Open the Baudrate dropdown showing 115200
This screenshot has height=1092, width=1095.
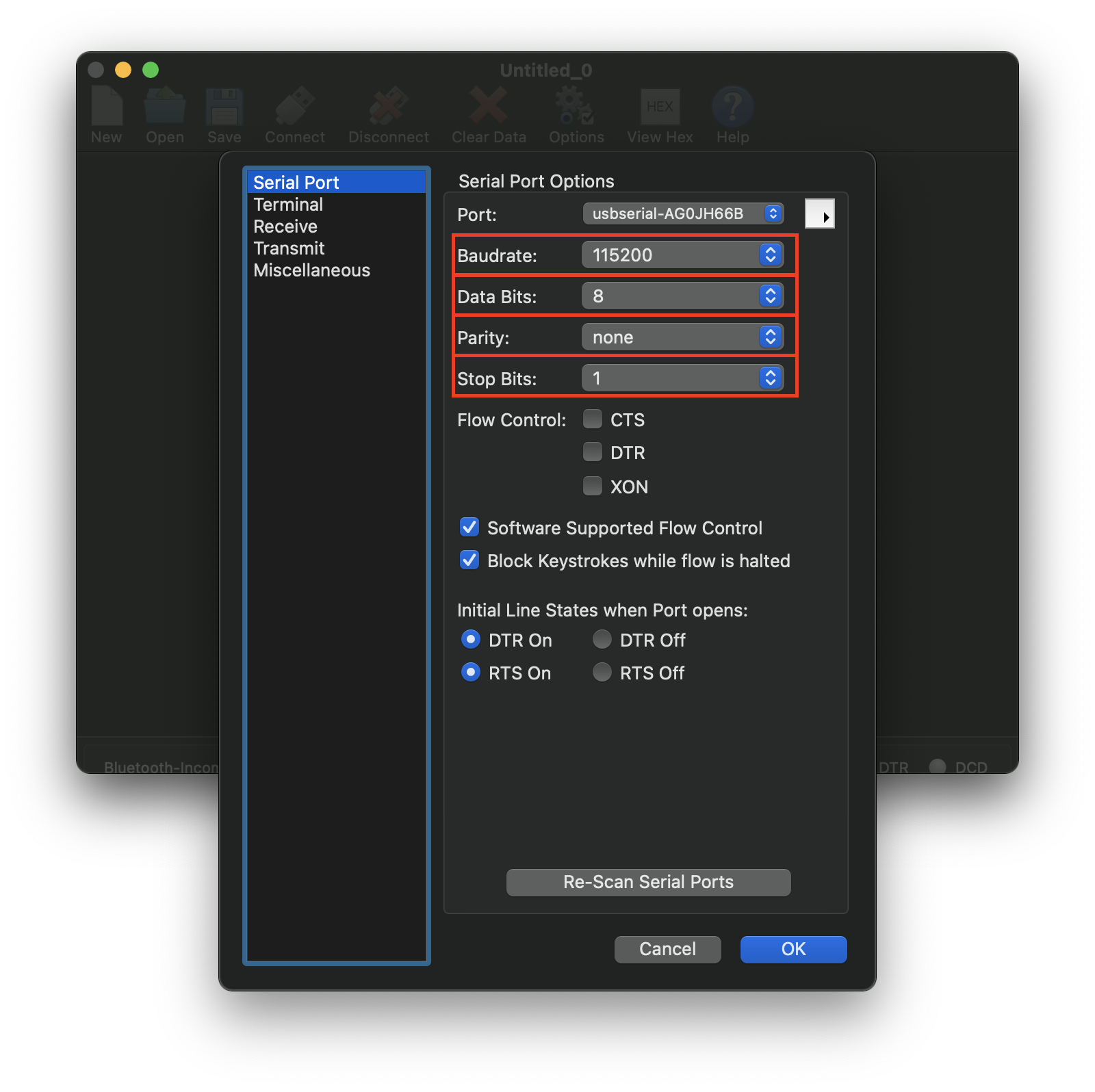click(682, 255)
